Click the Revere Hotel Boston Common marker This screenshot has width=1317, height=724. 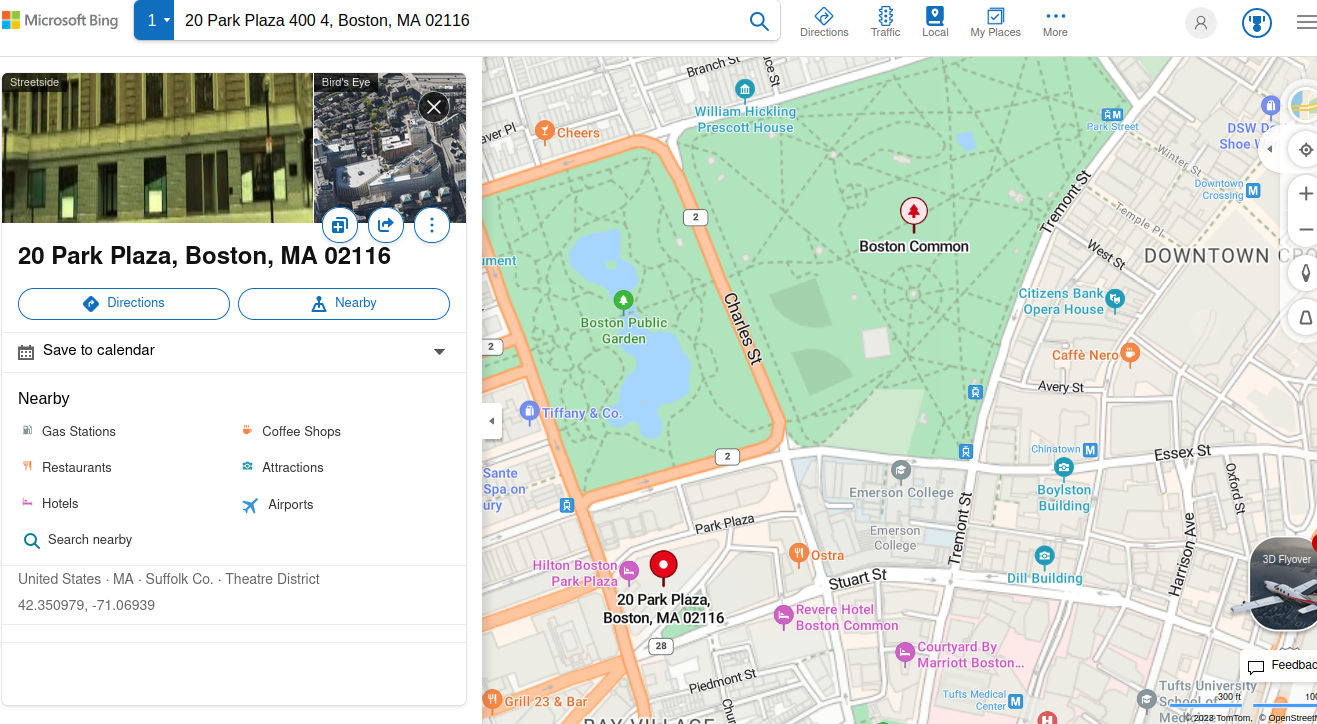(784, 617)
